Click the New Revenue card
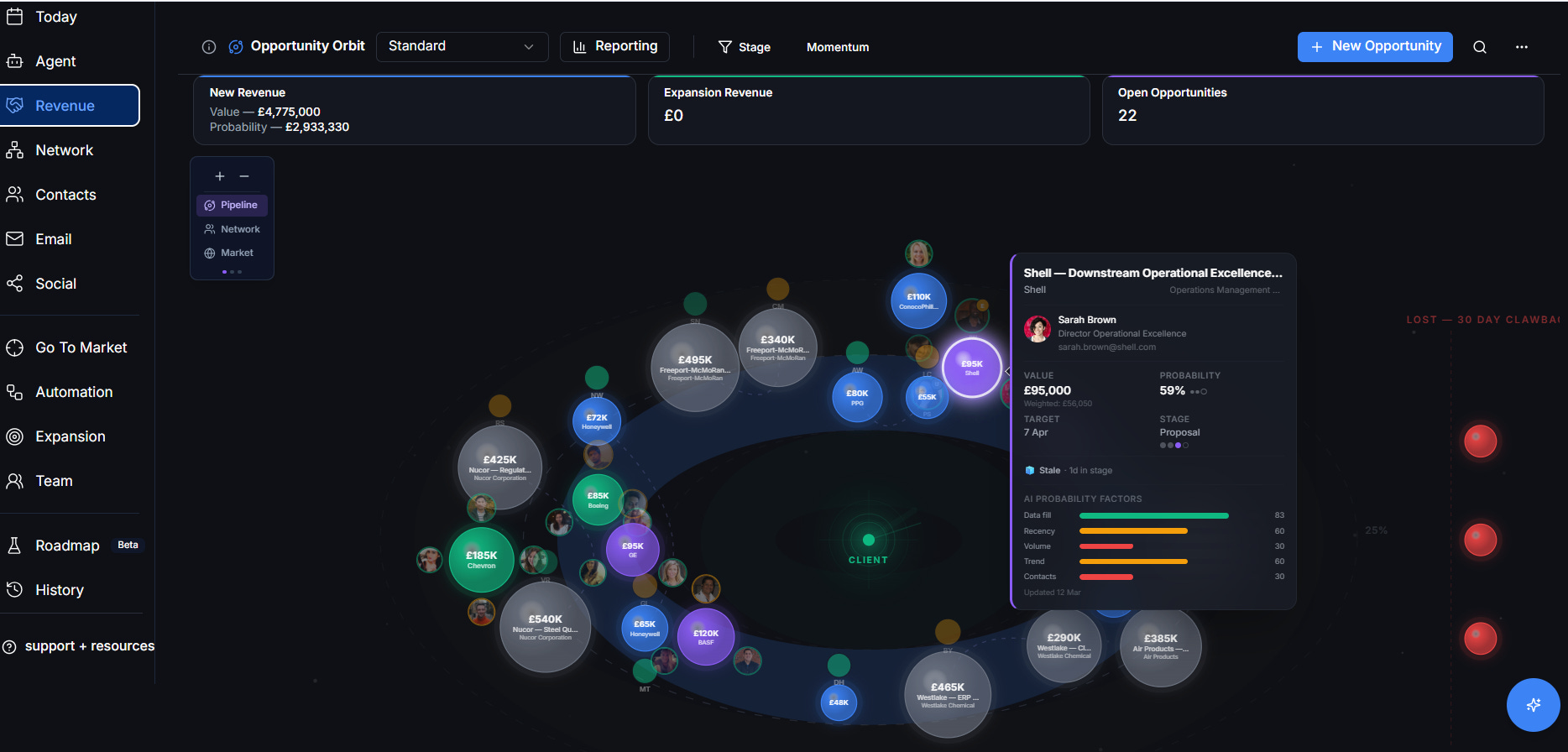 click(415, 110)
